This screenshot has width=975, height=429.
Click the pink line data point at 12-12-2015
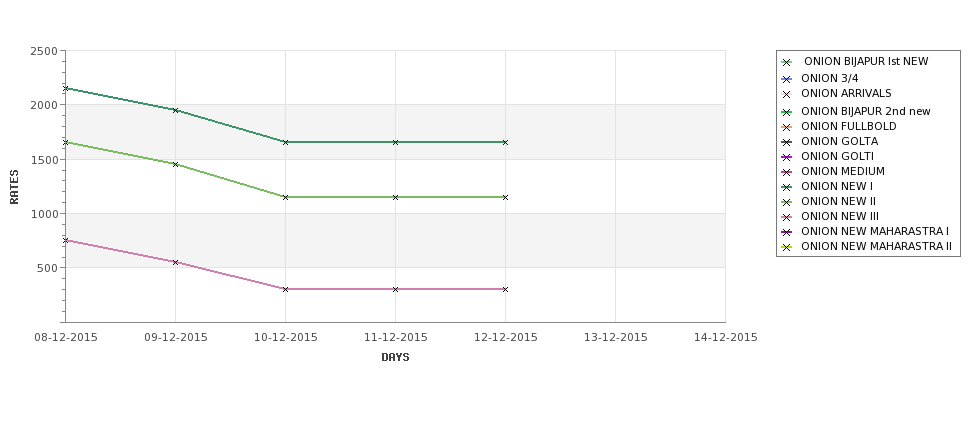point(505,289)
